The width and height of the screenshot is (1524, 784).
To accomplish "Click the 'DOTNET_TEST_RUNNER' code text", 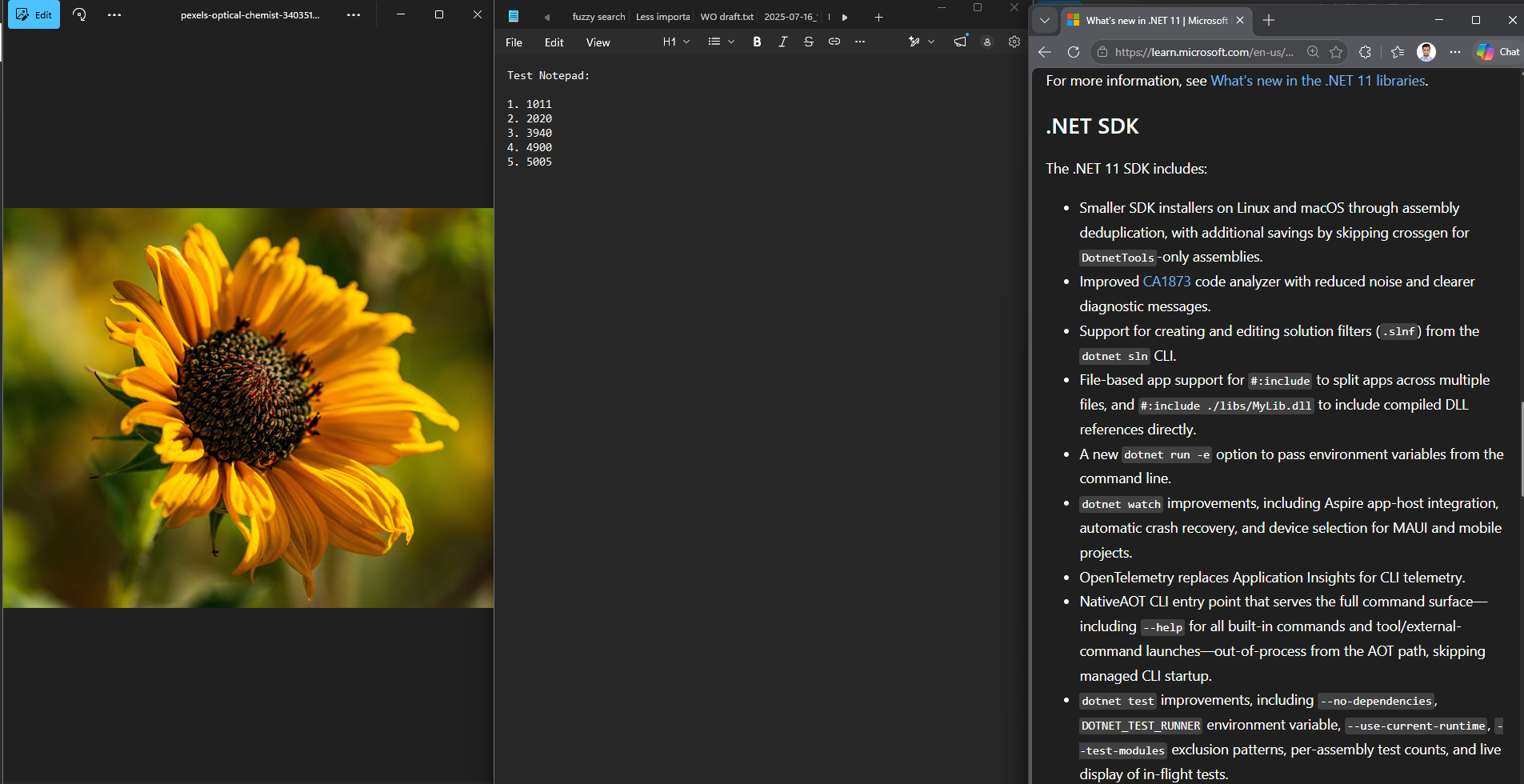I will click(1141, 726).
